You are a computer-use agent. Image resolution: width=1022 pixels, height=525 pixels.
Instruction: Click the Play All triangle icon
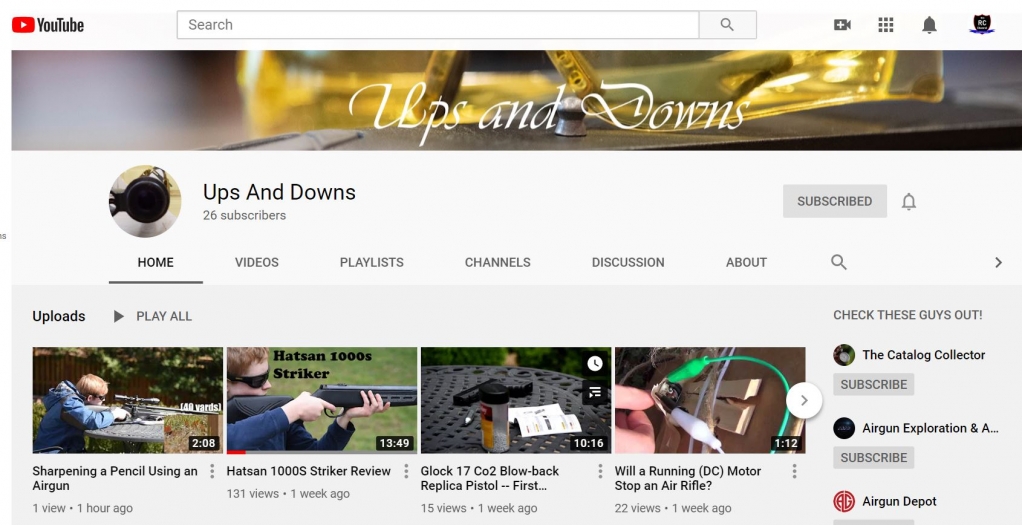tap(118, 316)
